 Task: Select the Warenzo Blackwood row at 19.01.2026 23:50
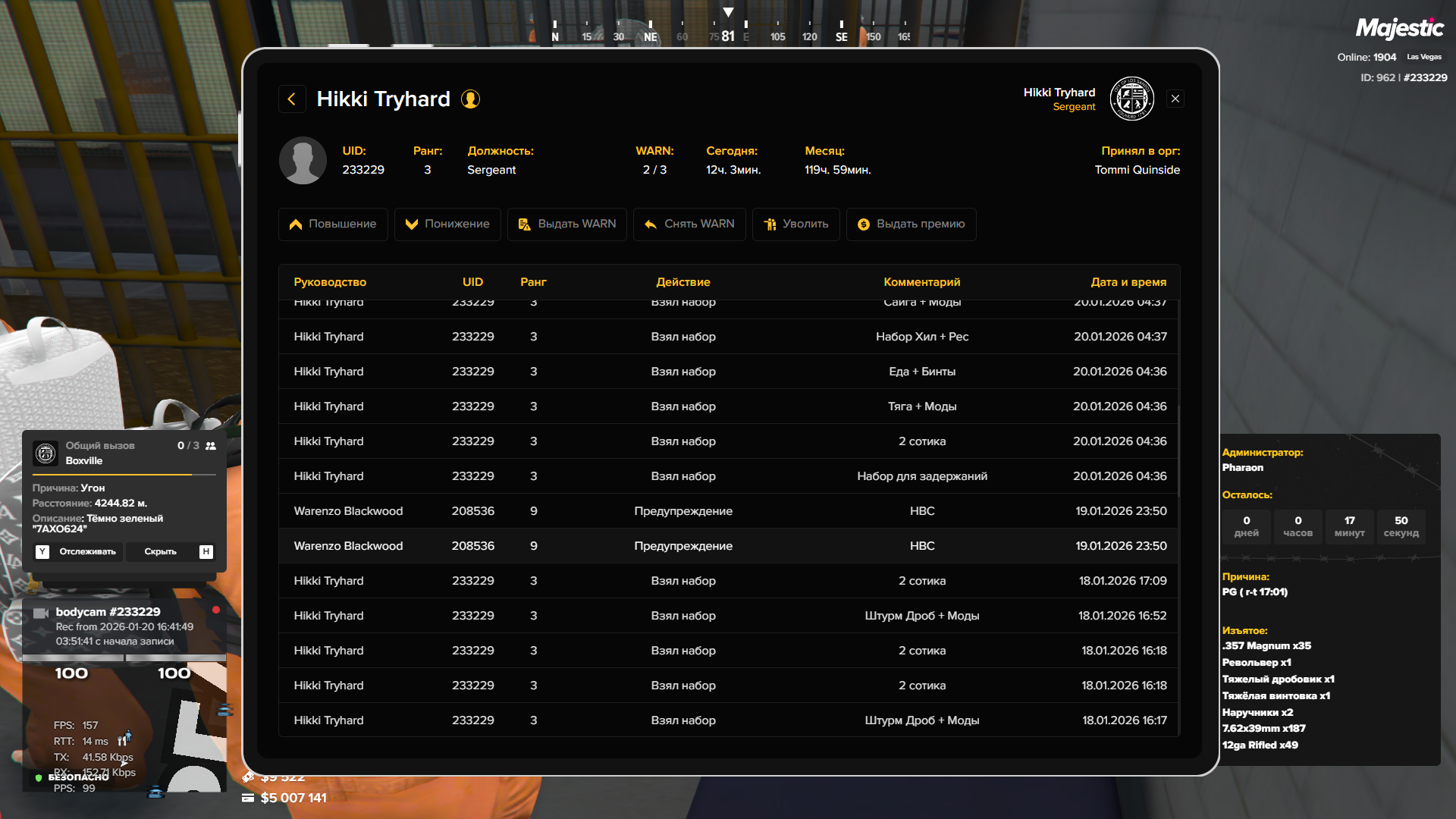[x=728, y=511]
